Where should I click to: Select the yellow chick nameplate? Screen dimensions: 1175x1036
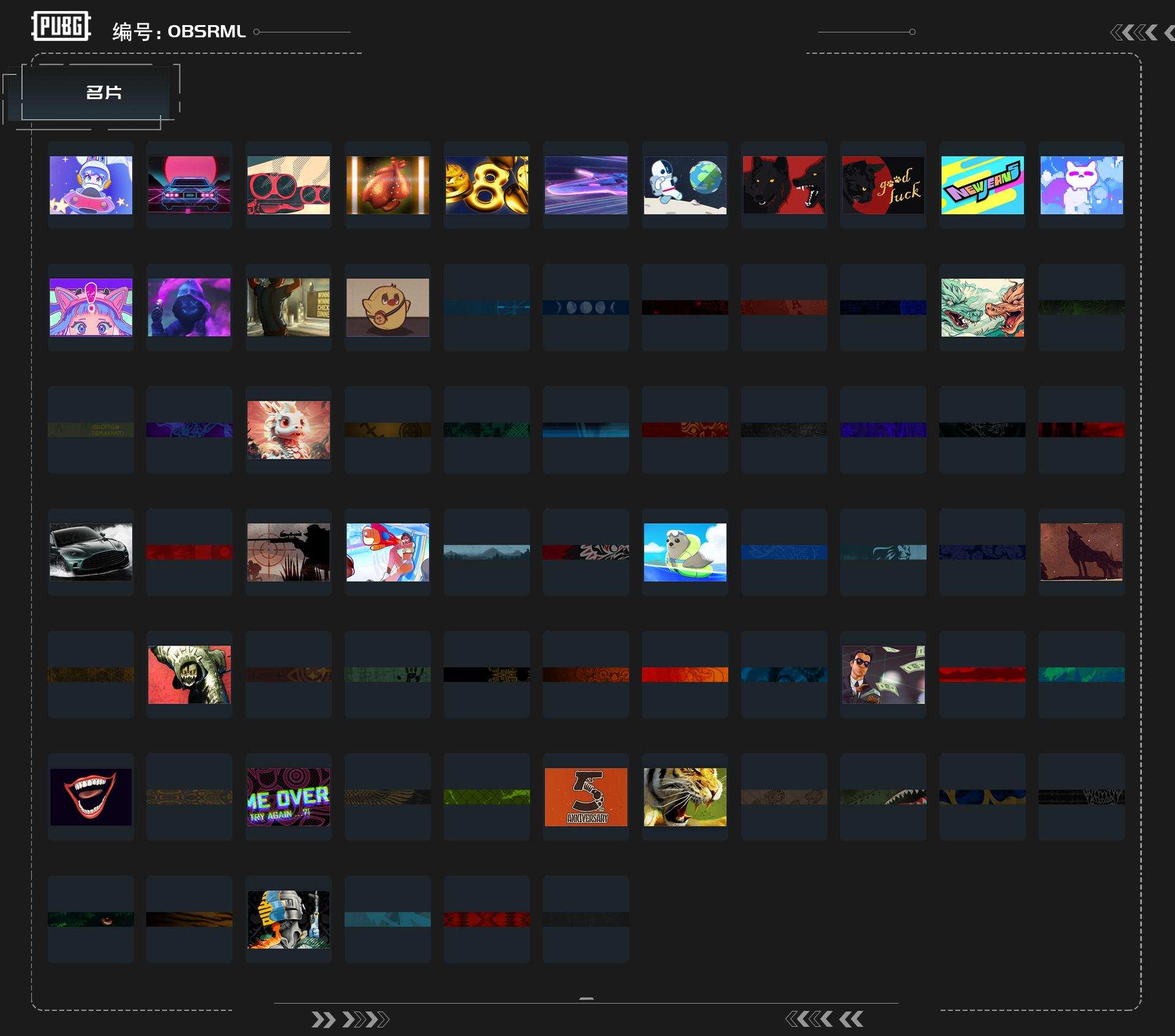[387, 307]
